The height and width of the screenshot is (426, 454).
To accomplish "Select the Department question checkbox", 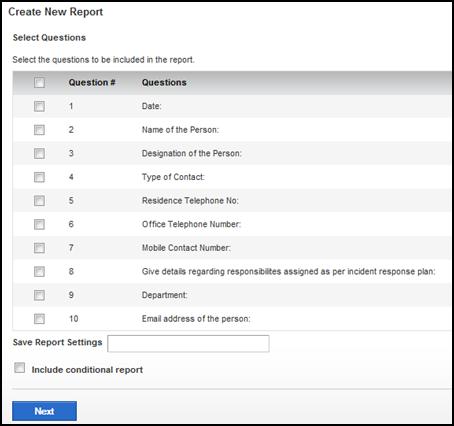I will click(39, 295).
